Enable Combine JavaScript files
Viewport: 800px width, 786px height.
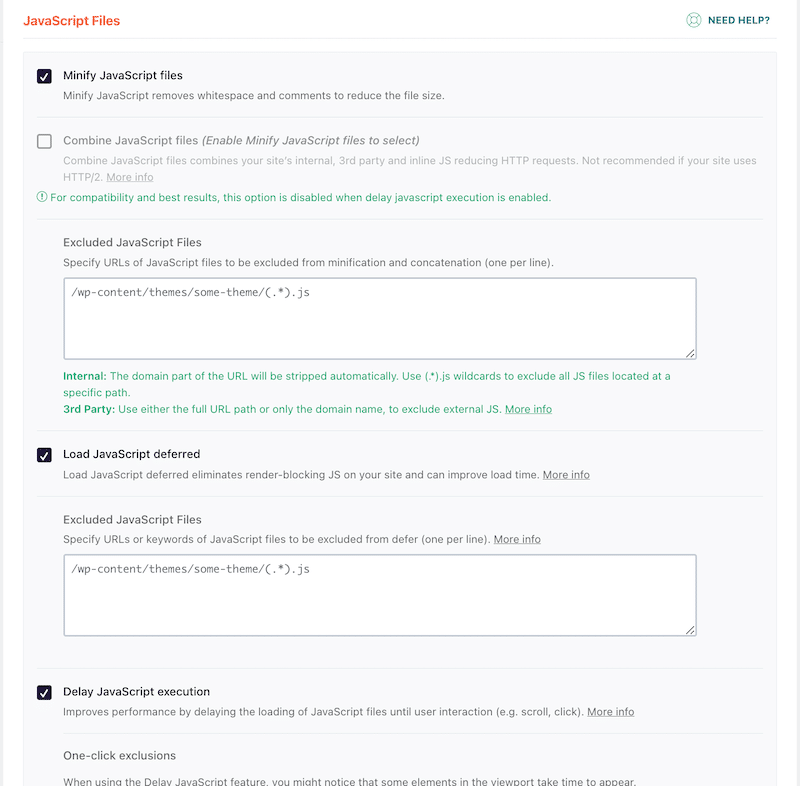[x=44, y=142]
